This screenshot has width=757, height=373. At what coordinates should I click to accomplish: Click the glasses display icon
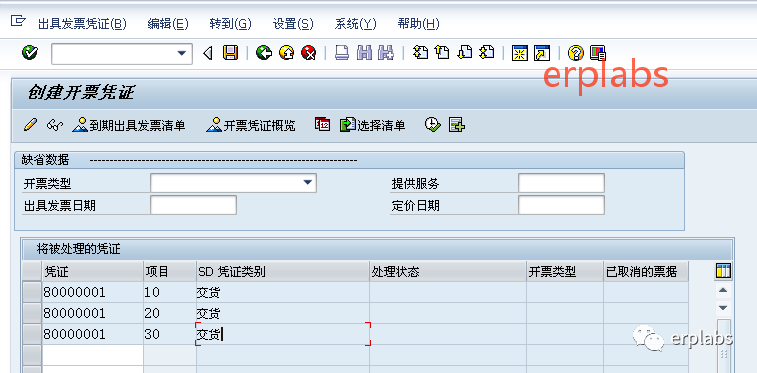point(55,125)
